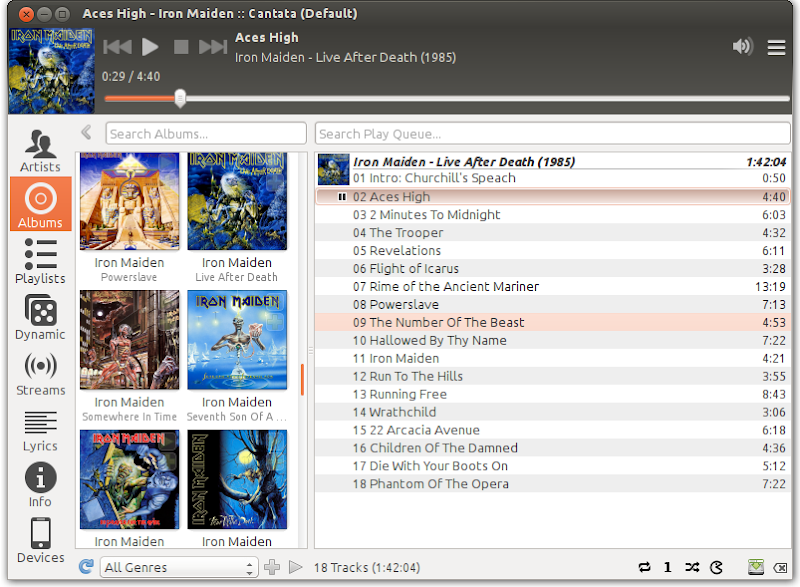Maximize the Cantata window

[62, 14]
